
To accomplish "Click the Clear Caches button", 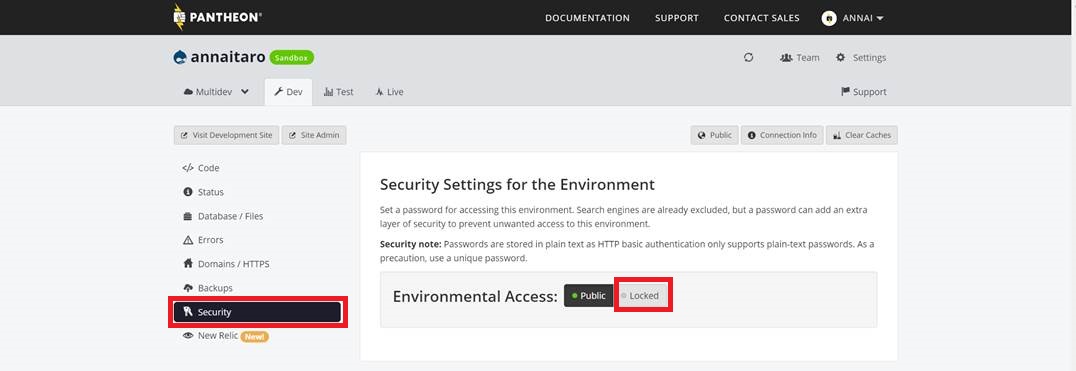I will [861, 135].
